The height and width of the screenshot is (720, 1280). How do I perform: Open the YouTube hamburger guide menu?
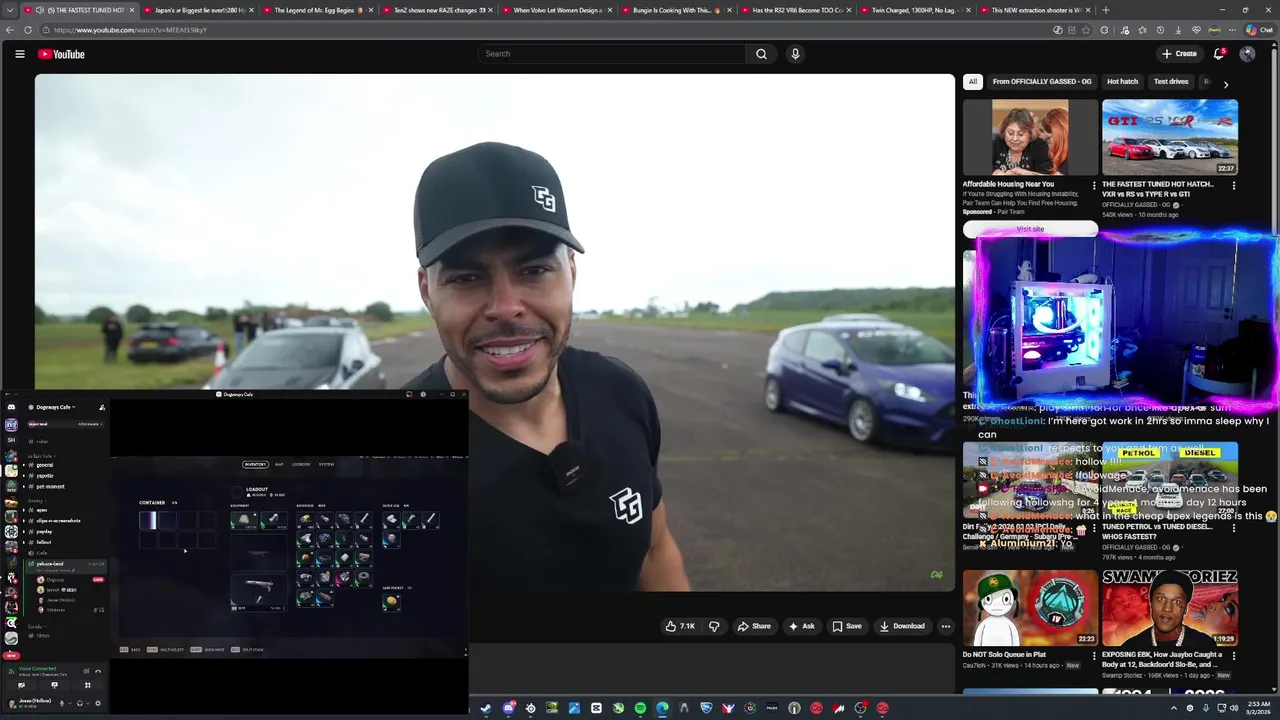coord(19,54)
